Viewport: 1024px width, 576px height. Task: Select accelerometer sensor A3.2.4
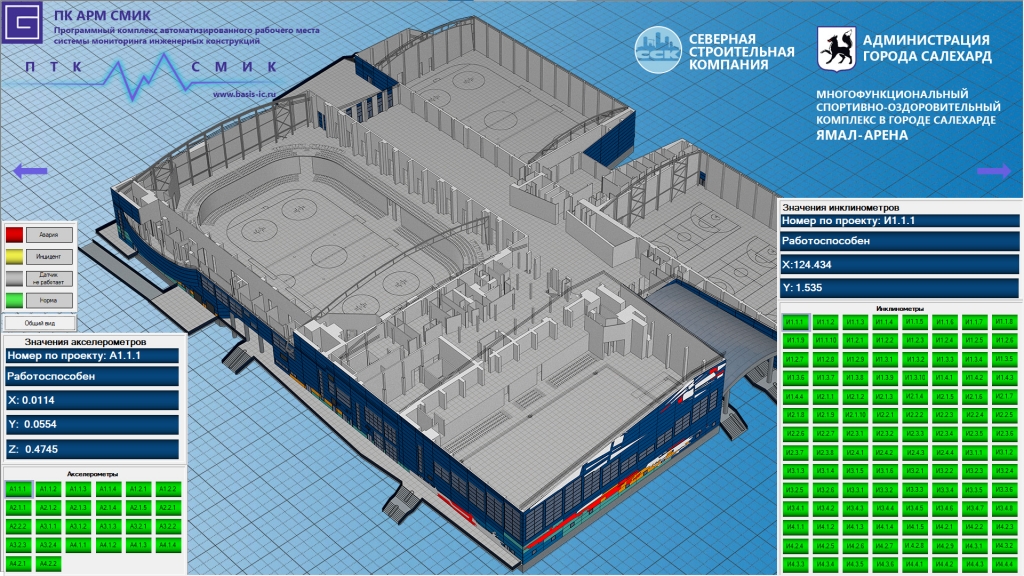[49, 545]
